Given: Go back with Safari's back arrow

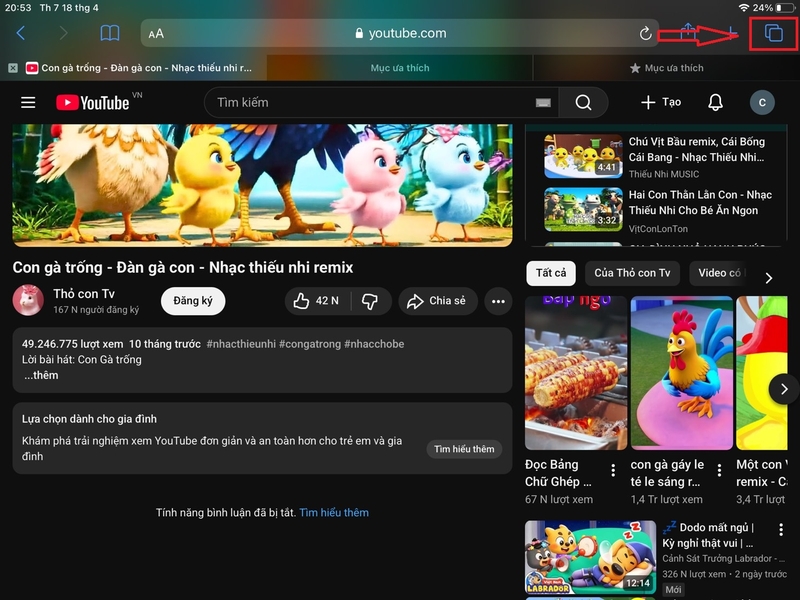Looking at the screenshot, I should (x=20, y=33).
